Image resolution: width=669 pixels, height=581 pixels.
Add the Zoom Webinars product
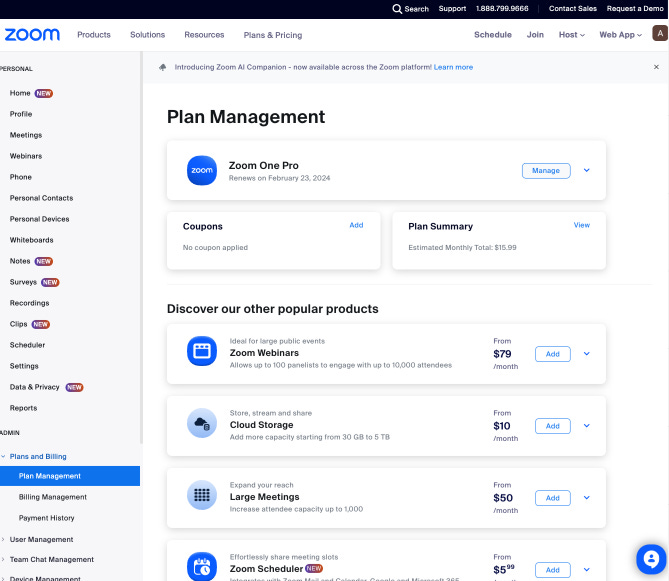(x=553, y=354)
